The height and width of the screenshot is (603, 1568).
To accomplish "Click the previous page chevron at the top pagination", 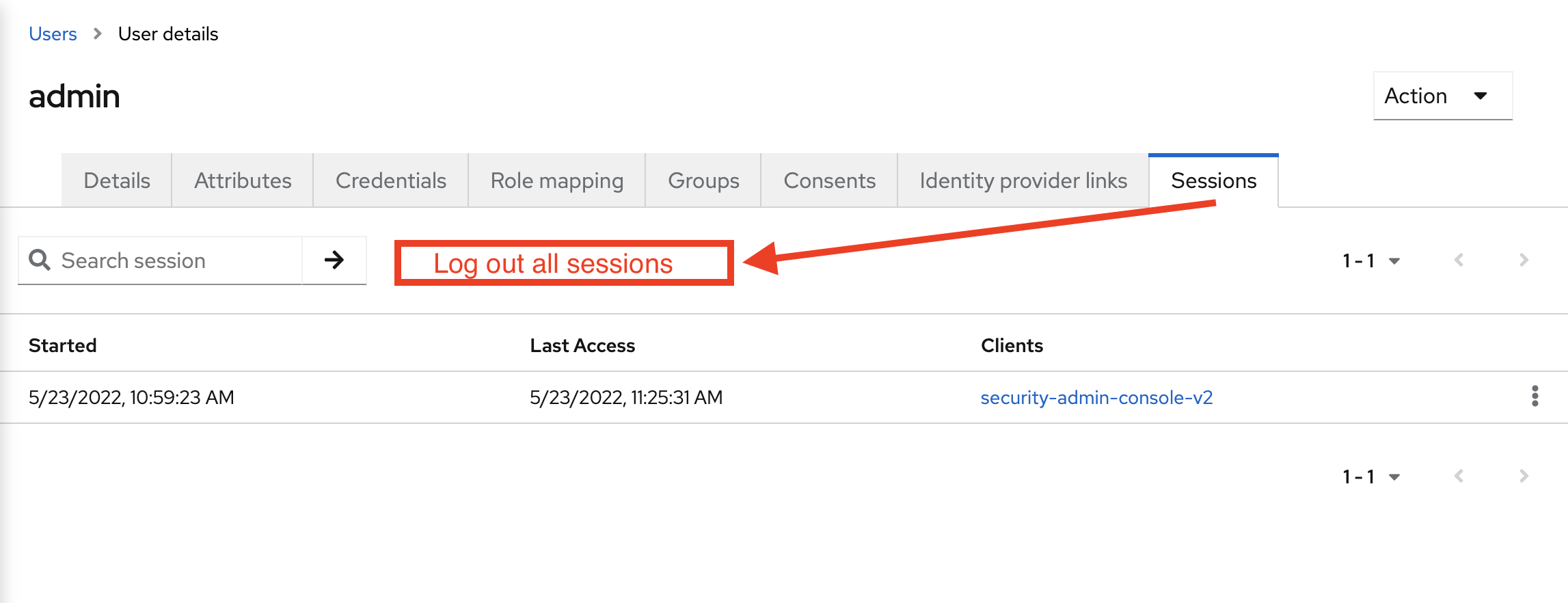I will [x=1459, y=260].
